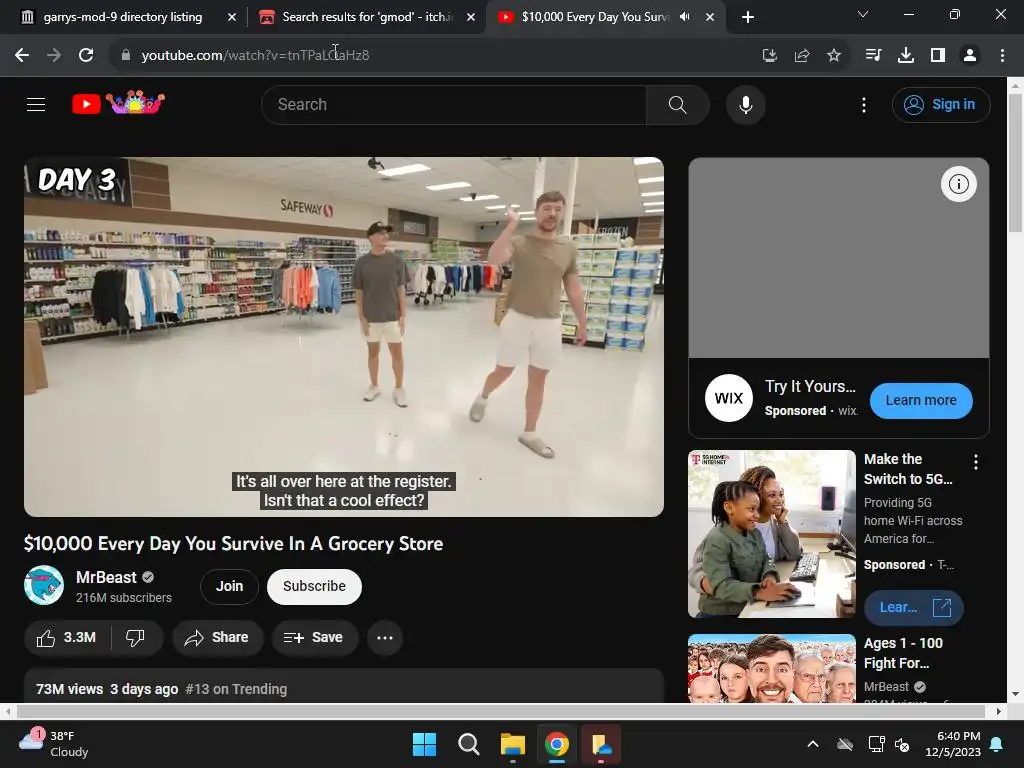Focus the YouTube Search field

(x=454, y=104)
